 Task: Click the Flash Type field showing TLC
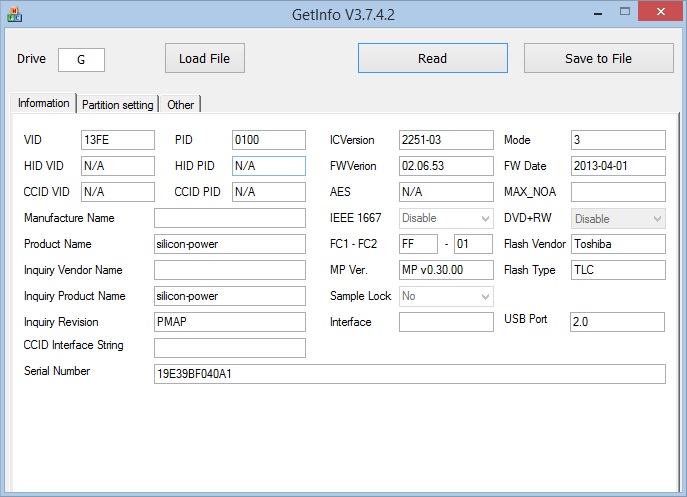click(618, 270)
